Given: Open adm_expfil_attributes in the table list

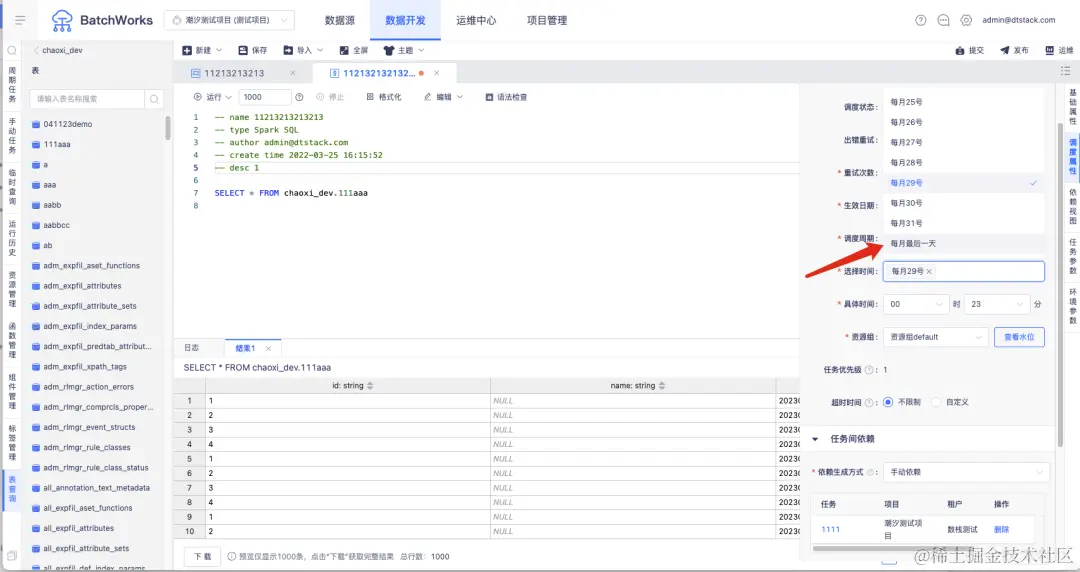Looking at the screenshot, I should [x=82, y=286].
